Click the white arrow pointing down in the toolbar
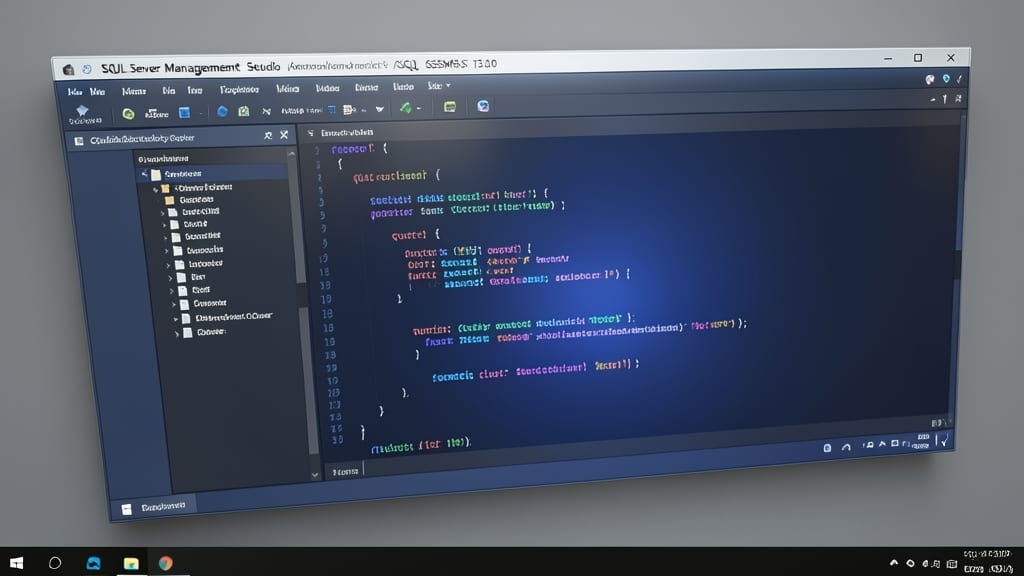Viewport: 1024px width, 576px height. [379, 109]
